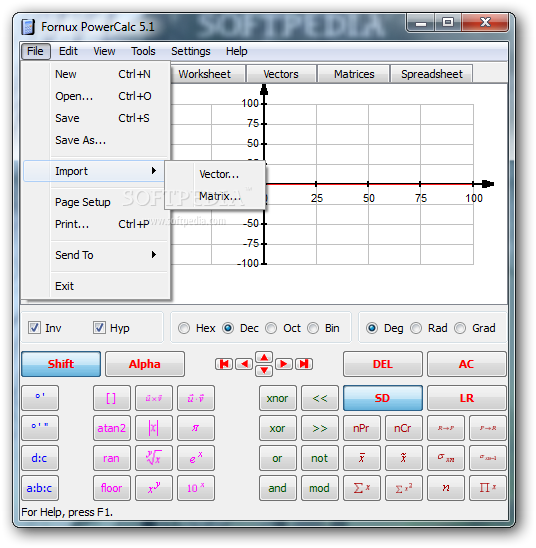Screen dimensions: 536x548
Task: Click the red up arrow button
Action: pyautogui.click(x=264, y=358)
